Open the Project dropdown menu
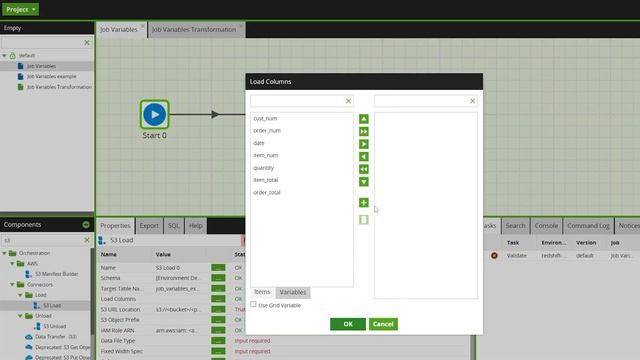The image size is (640, 360). tap(20, 9)
